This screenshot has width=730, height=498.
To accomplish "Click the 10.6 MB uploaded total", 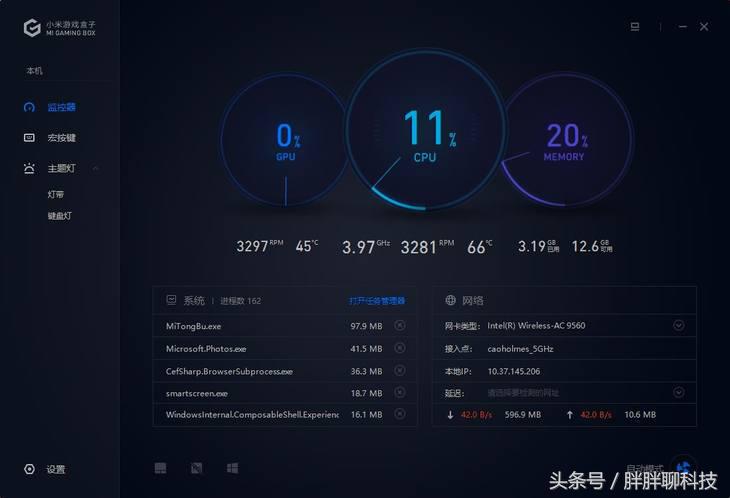I will (x=640, y=415).
